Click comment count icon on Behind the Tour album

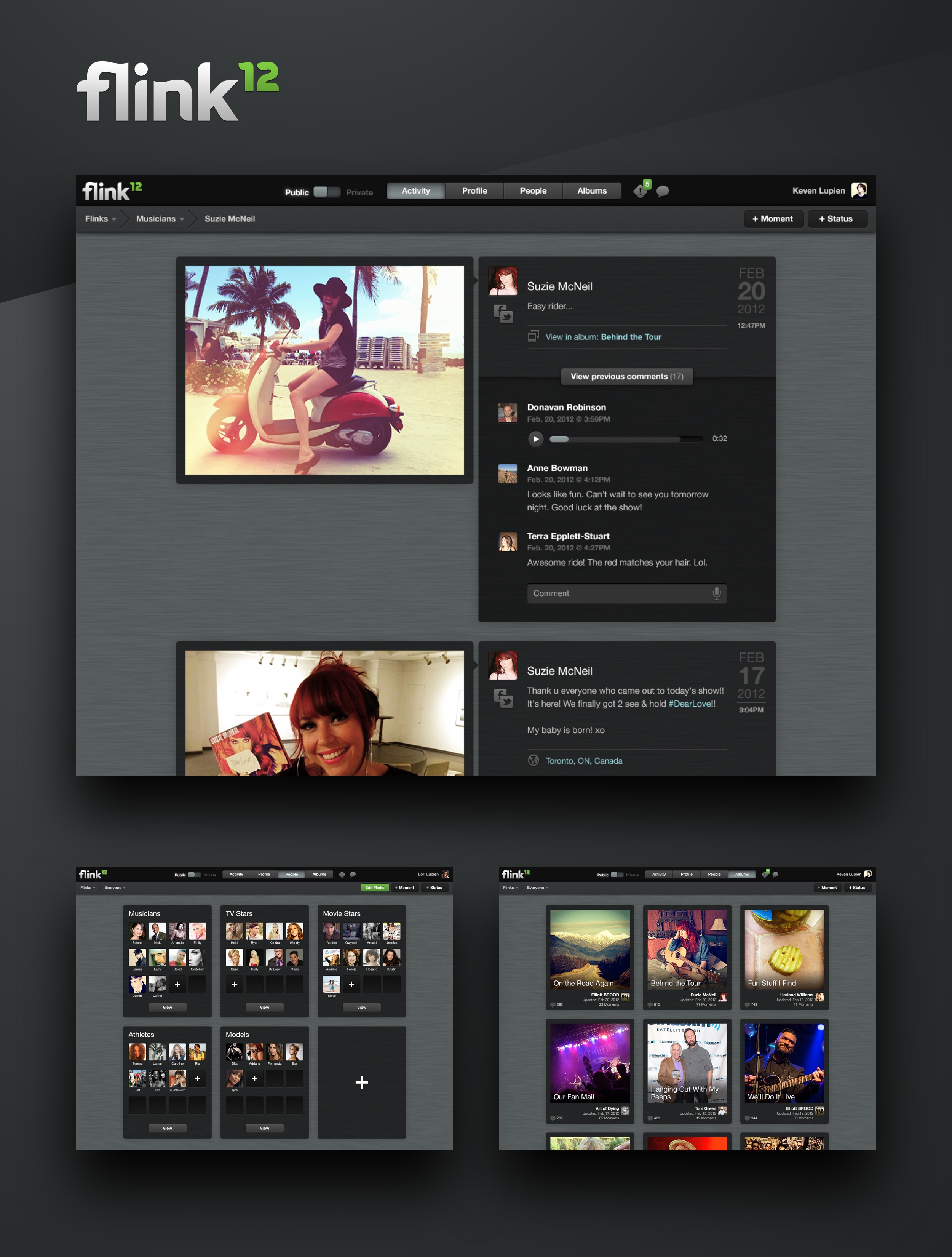(650, 1005)
